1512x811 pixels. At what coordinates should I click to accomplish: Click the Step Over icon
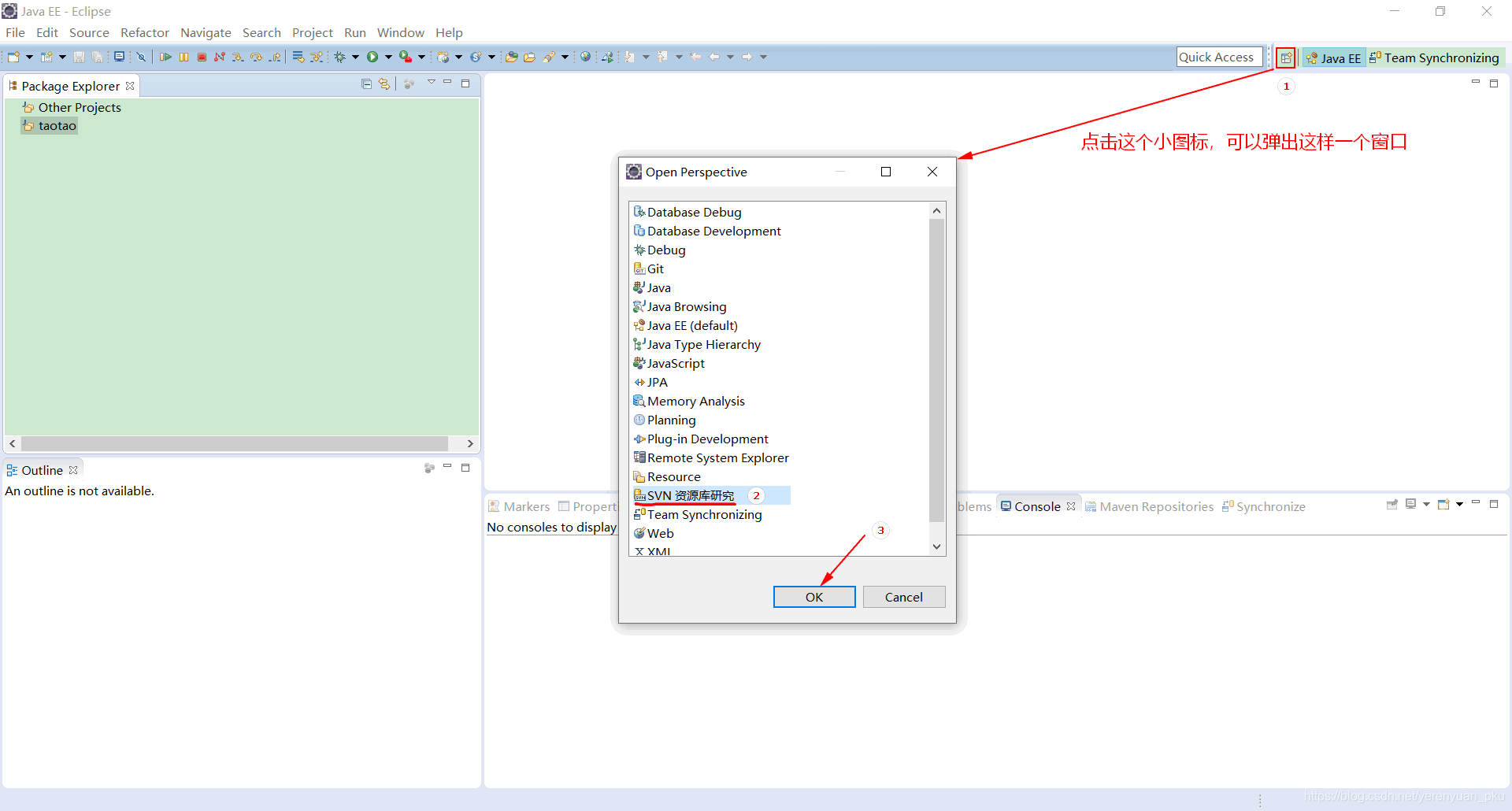256,57
